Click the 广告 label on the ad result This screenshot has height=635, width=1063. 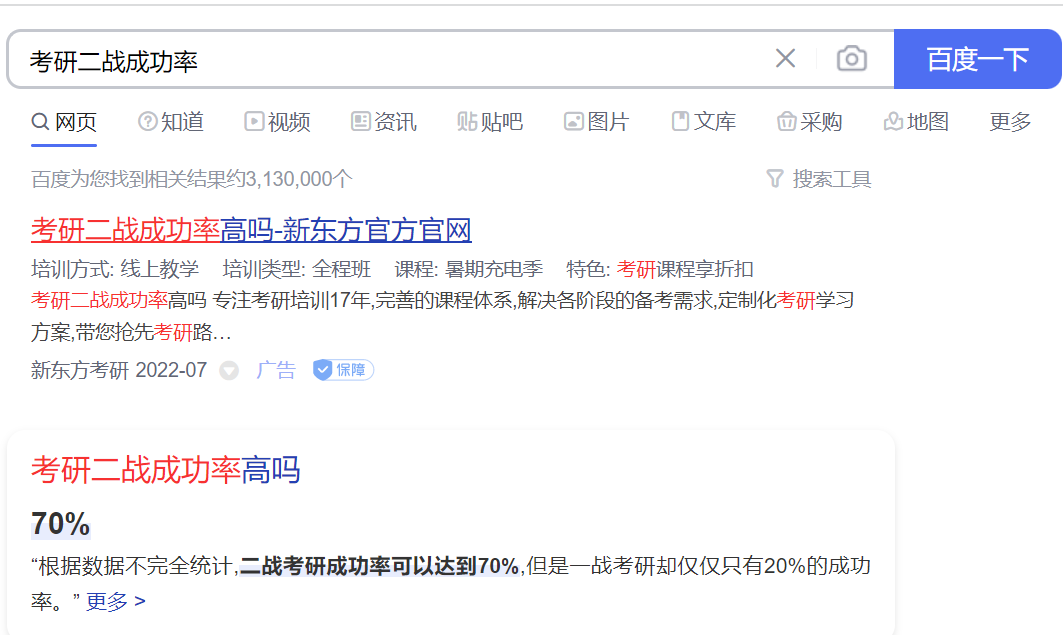point(276,370)
